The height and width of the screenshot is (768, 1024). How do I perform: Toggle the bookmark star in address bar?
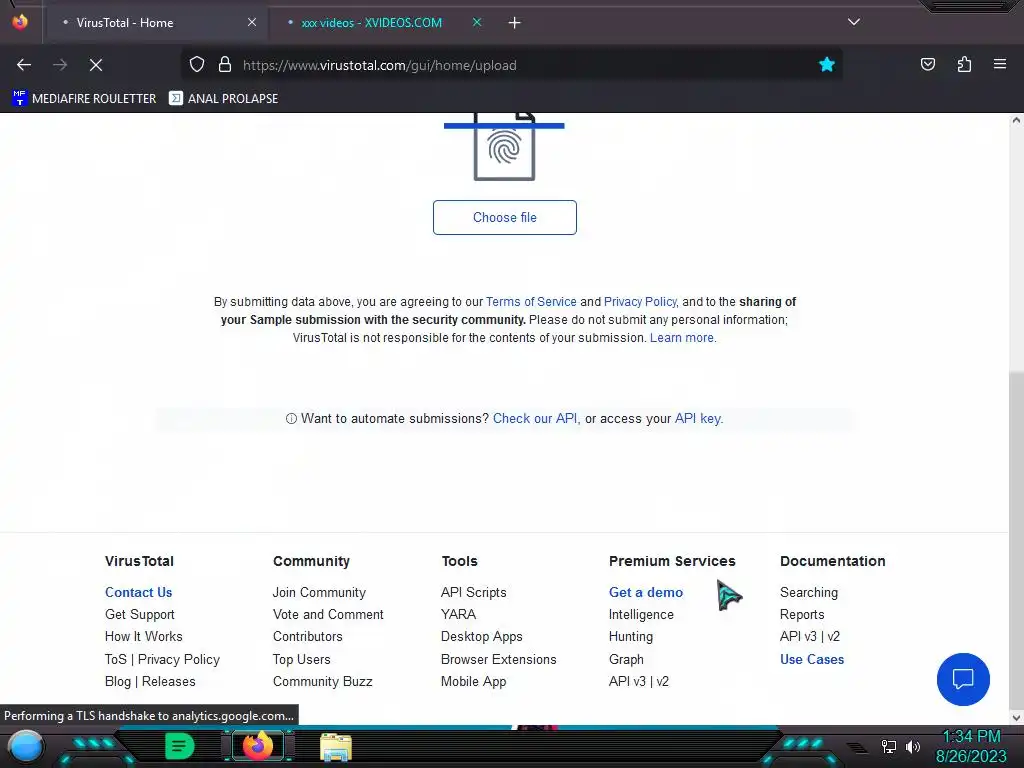(x=826, y=64)
